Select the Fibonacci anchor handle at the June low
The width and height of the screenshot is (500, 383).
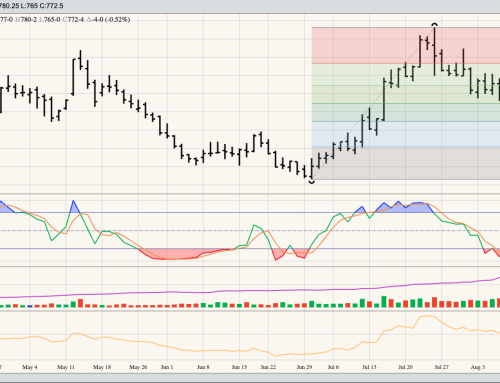[312, 182]
